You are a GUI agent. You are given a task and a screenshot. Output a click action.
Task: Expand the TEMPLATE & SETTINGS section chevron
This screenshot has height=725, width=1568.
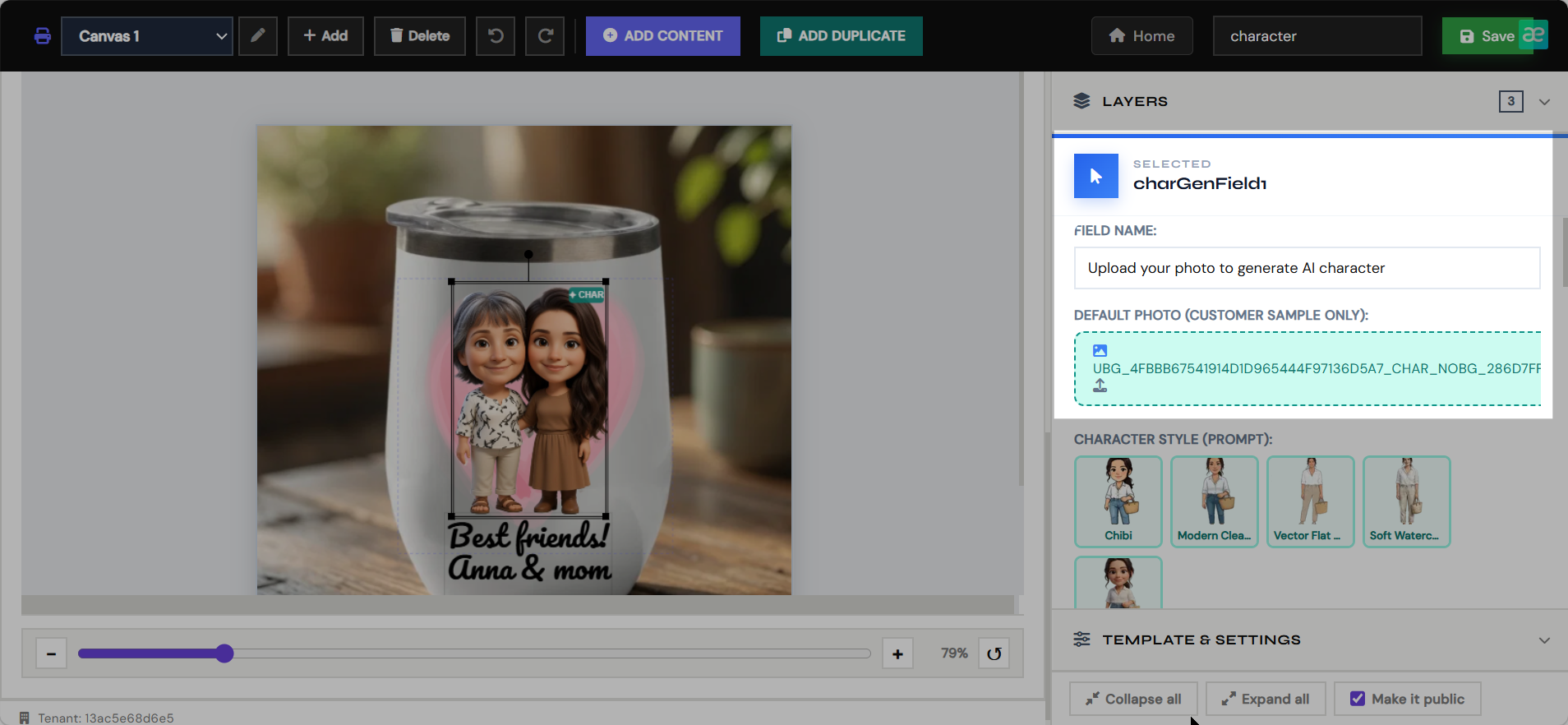click(1544, 640)
